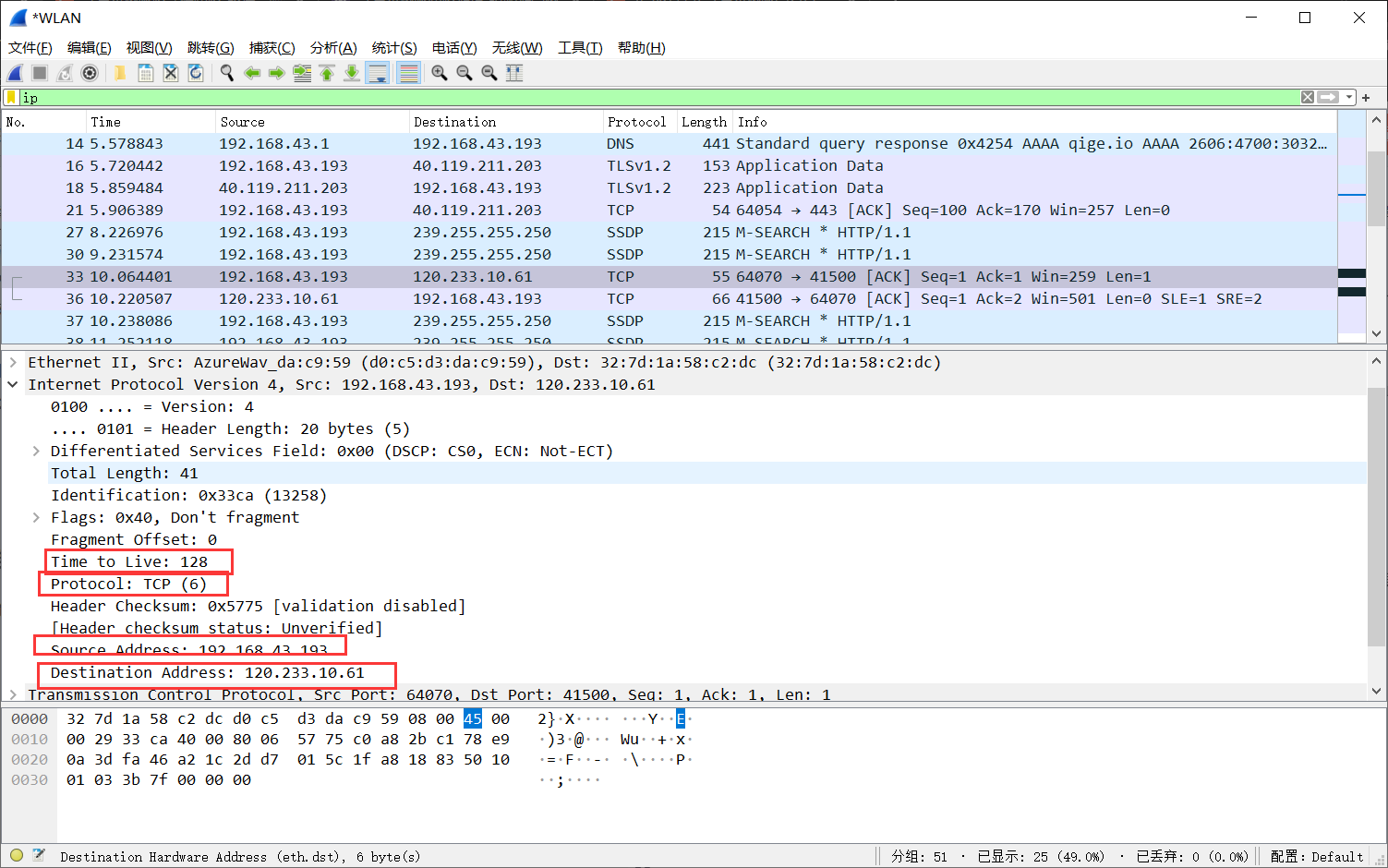Add a filter button with the plus icon

pos(1366,97)
